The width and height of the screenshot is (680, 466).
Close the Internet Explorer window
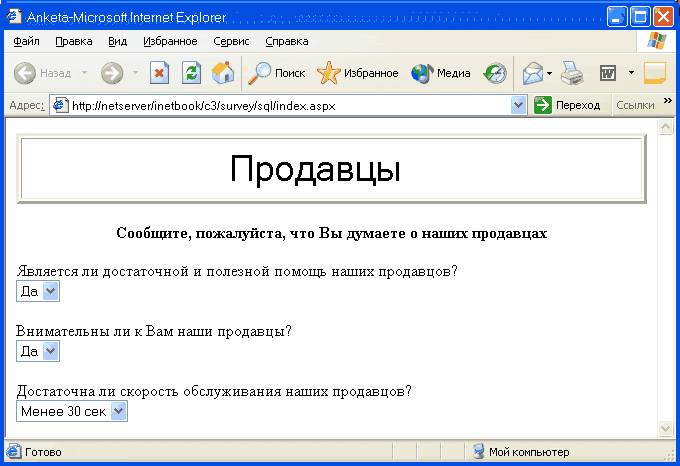pyautogui.click(x=664, y=17)
